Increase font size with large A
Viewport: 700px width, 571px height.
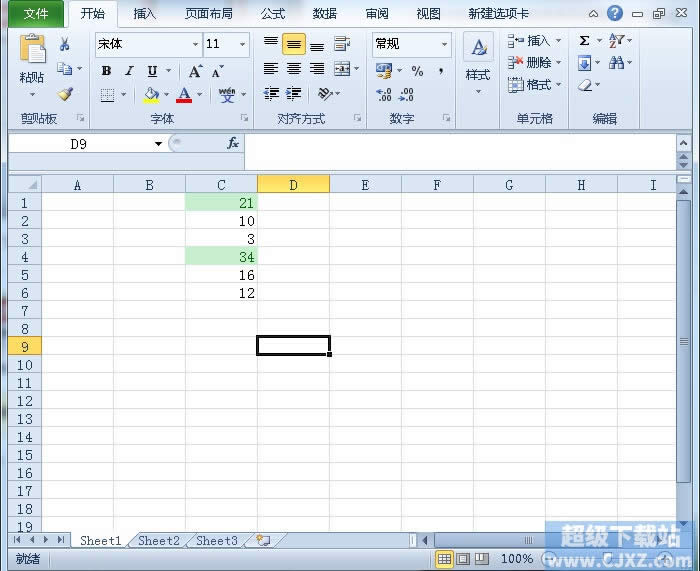click(195, 71)
